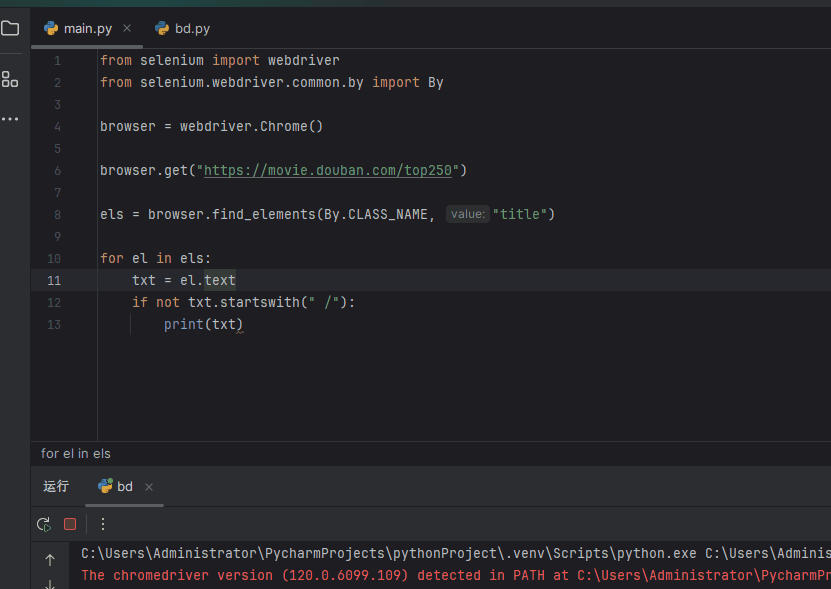
Task: Rerun the bd run configuration
Action: (x=43, y=524)
